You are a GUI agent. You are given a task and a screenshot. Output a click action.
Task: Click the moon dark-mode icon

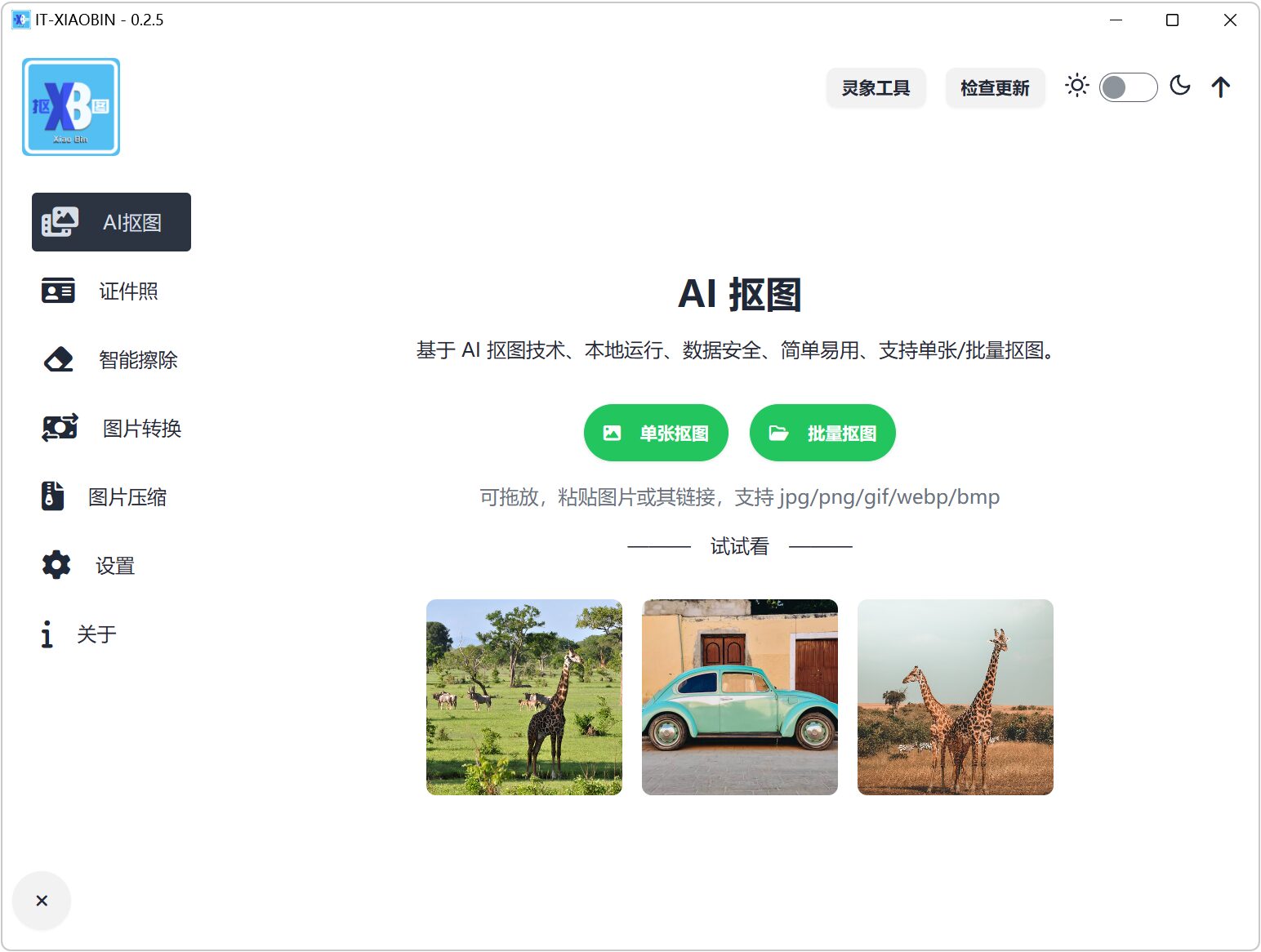pyautogui.click(x=1180, y=86)
